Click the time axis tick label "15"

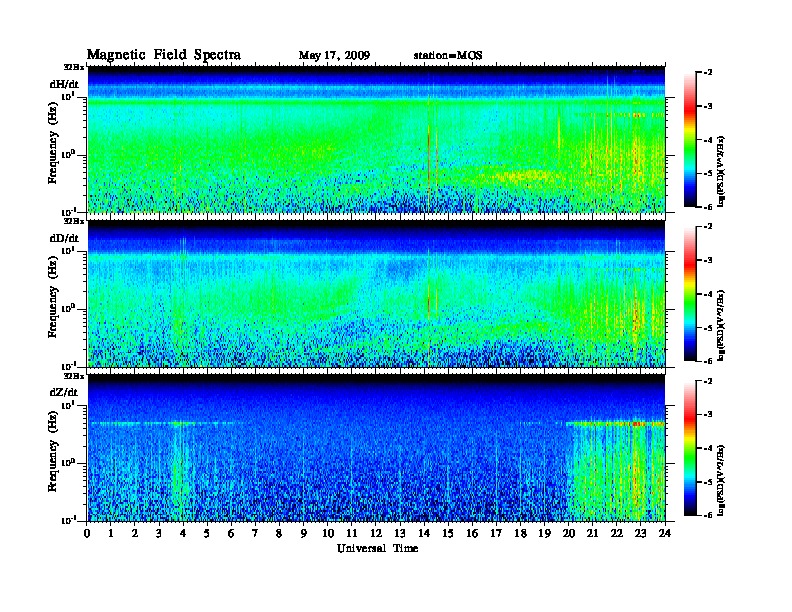pyautogui.click(x=448, y=533)
